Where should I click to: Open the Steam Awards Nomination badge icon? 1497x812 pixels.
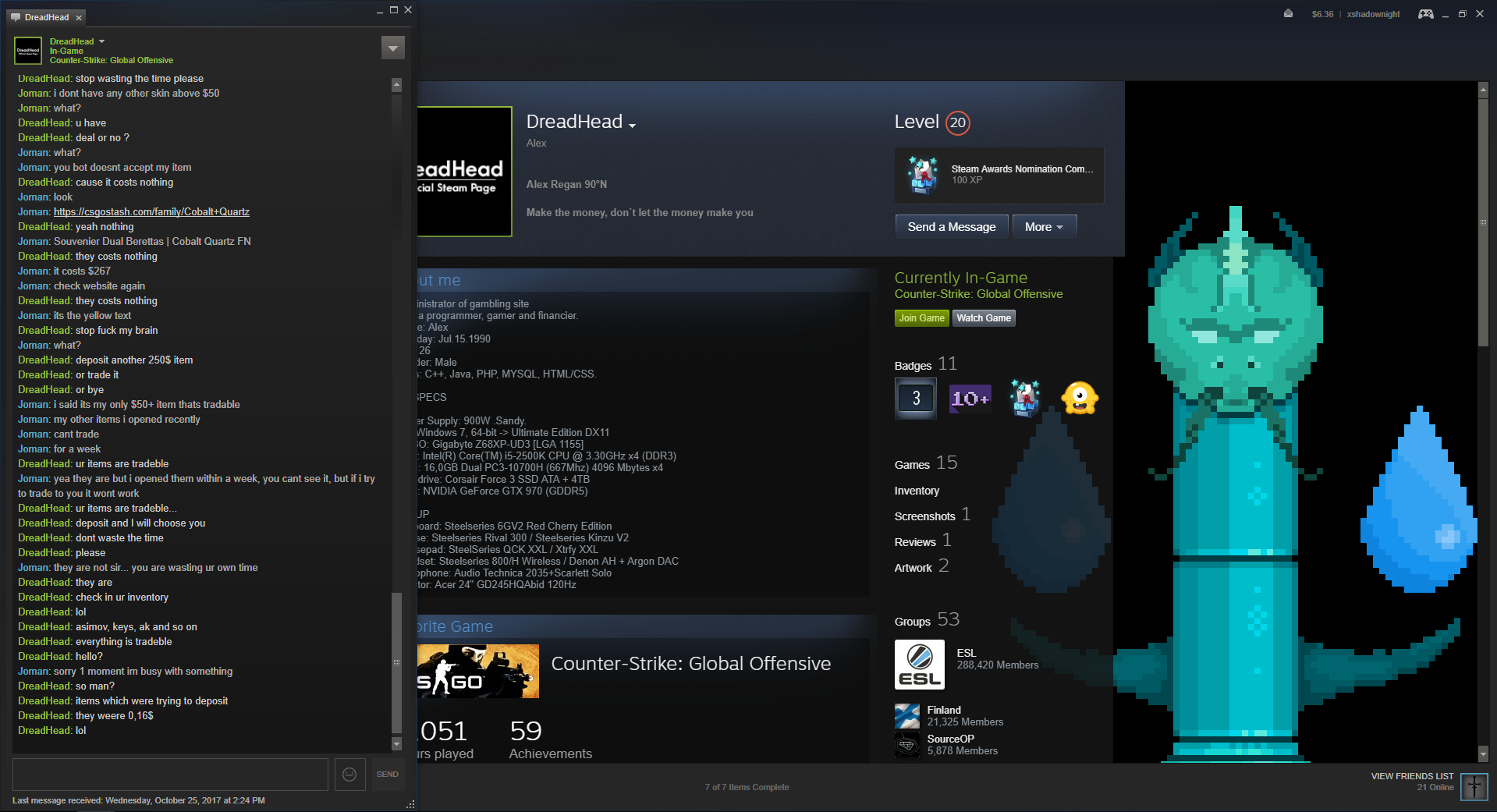[923, 175]
